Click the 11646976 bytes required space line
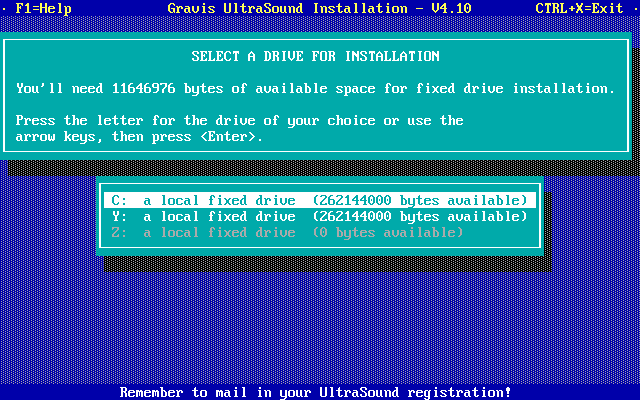The height and width of the screenshot is (400, 640). click(316, 88)
